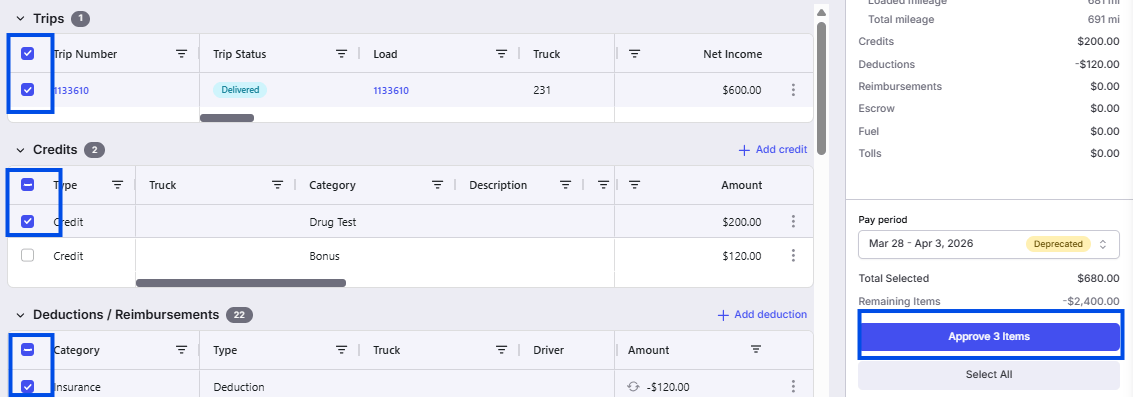The width and height of the screenshot is (1133, 398).
Task: Toggle select-all checkbox in Deductions header
Action: 27,350
